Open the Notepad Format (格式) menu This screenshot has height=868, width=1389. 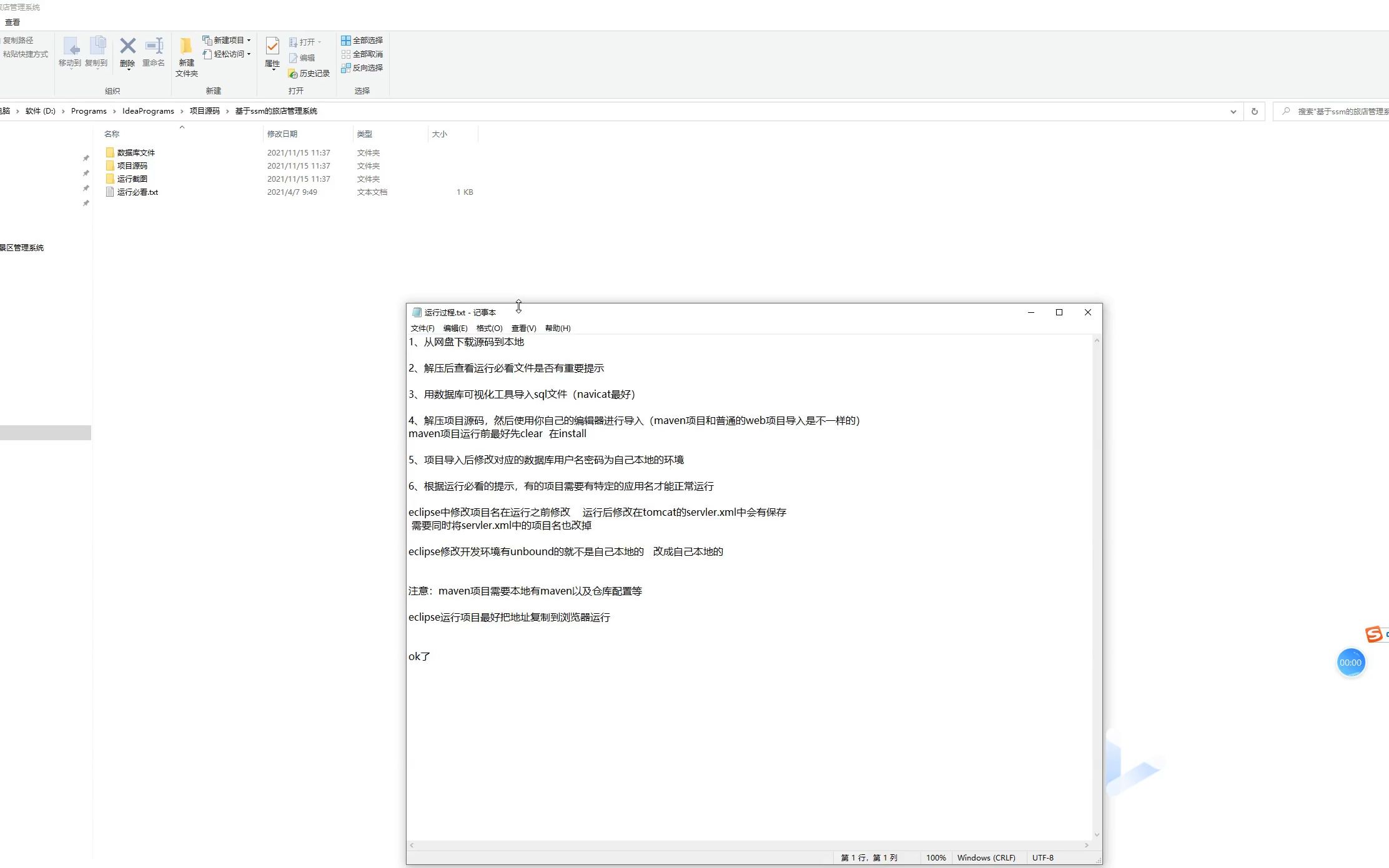tap(489, 328)
